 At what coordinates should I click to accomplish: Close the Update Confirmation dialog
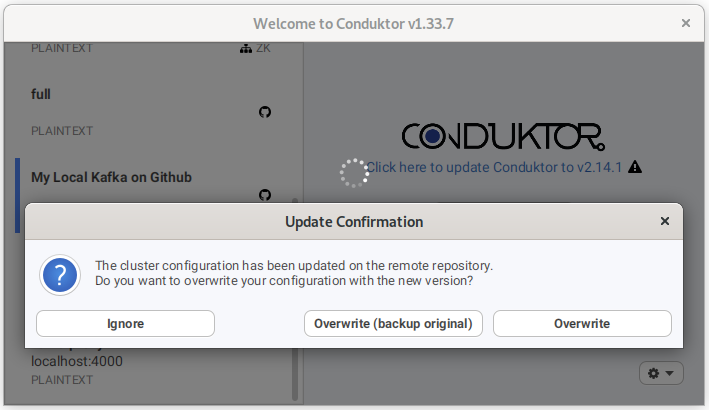(665, 221)
